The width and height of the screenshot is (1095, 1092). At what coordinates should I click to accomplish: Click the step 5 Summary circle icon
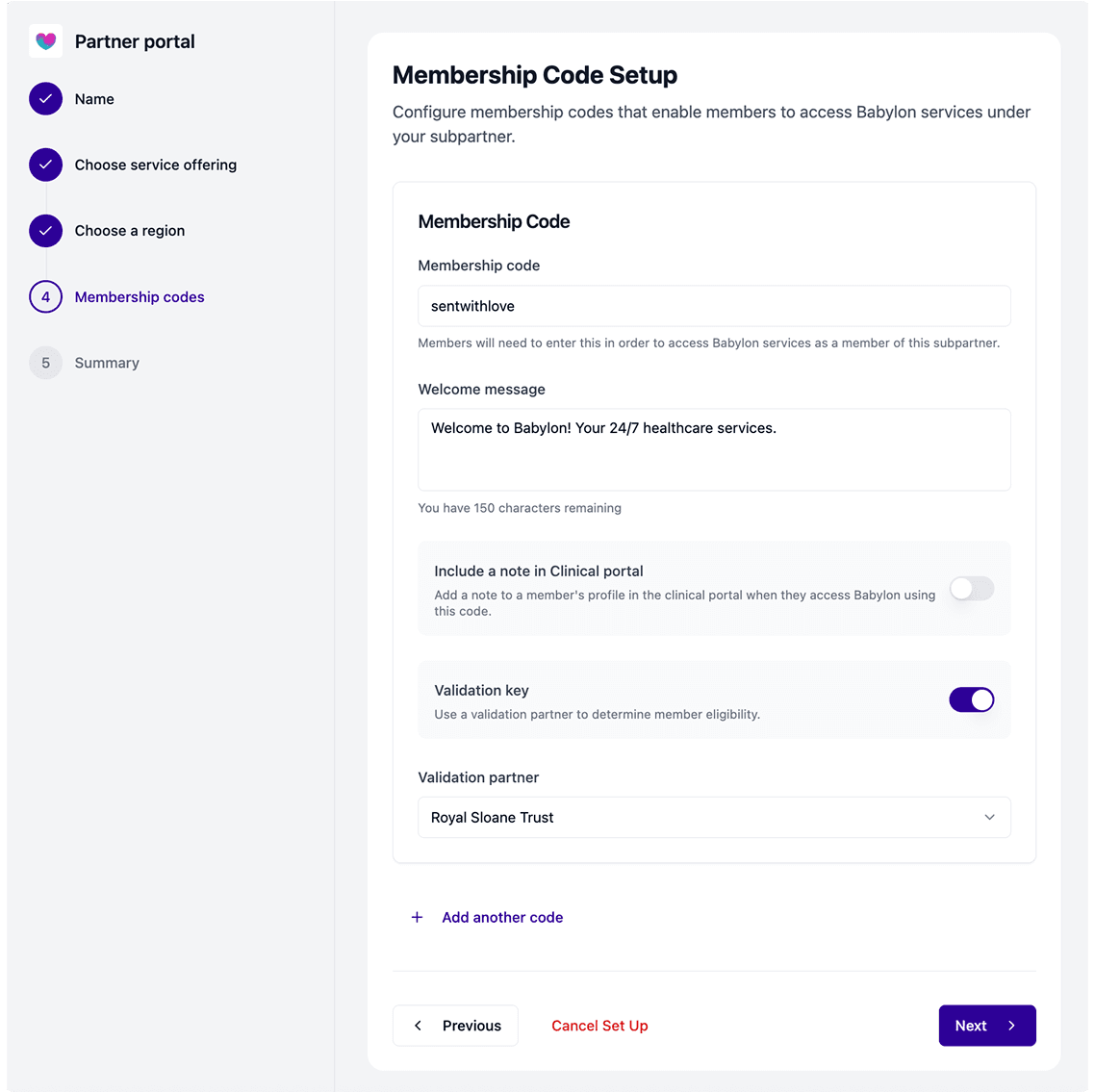(45, 363)
